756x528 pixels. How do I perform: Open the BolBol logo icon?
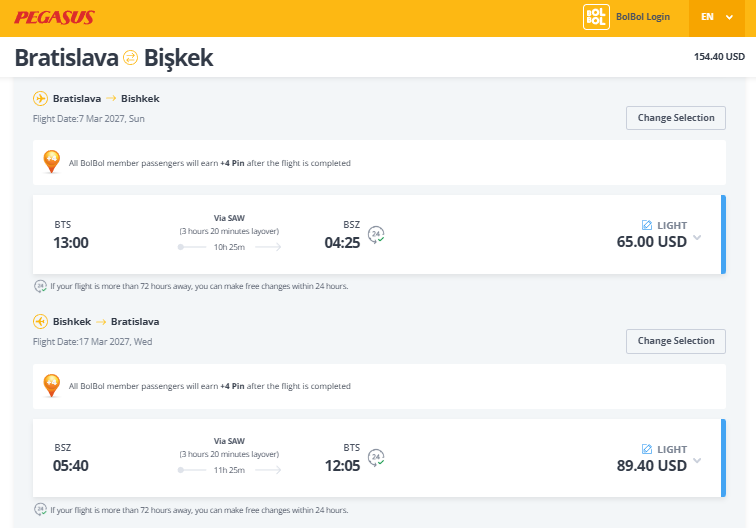point(596,17)
